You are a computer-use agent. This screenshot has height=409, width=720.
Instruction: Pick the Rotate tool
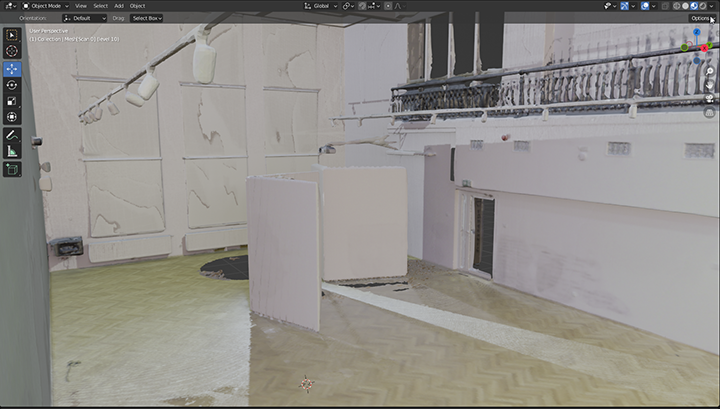12,85
